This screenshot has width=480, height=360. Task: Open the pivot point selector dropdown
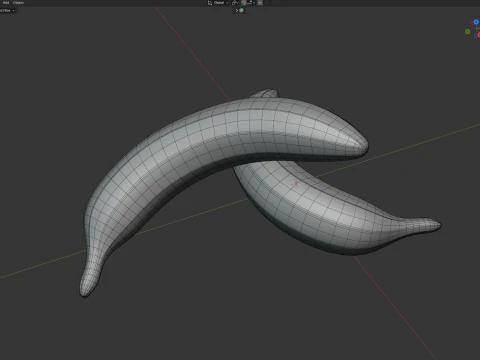pos(235,3)
